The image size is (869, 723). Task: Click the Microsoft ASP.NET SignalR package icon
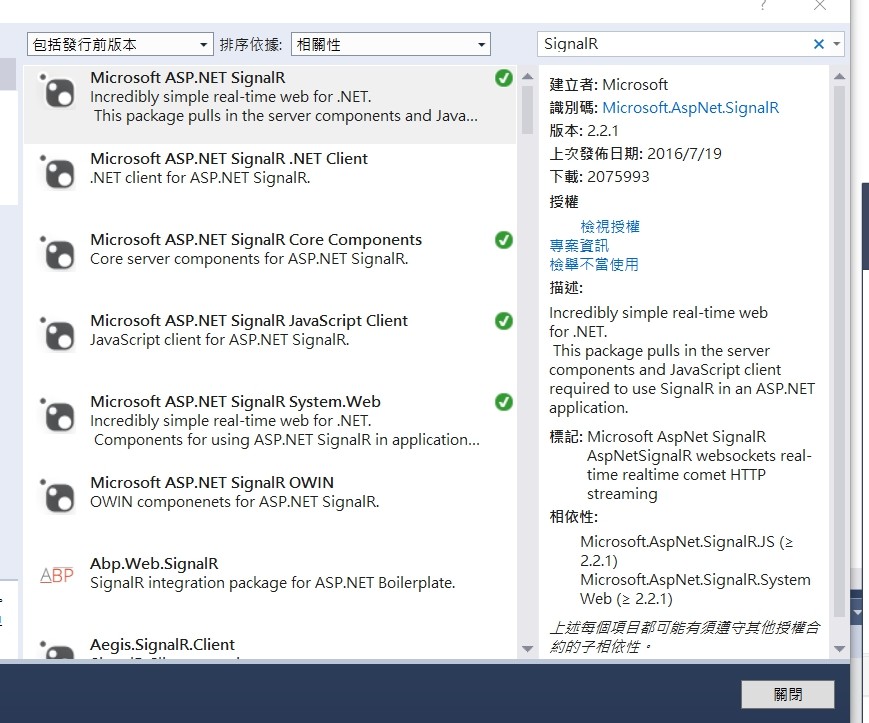tap(58, 91)
